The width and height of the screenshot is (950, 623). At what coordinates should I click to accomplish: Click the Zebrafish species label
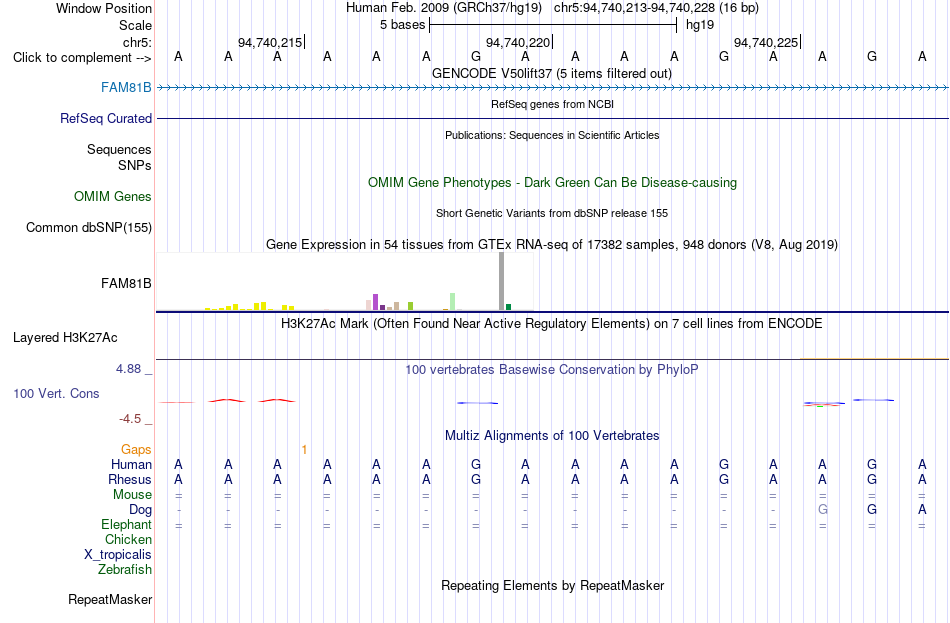[125, 570]
